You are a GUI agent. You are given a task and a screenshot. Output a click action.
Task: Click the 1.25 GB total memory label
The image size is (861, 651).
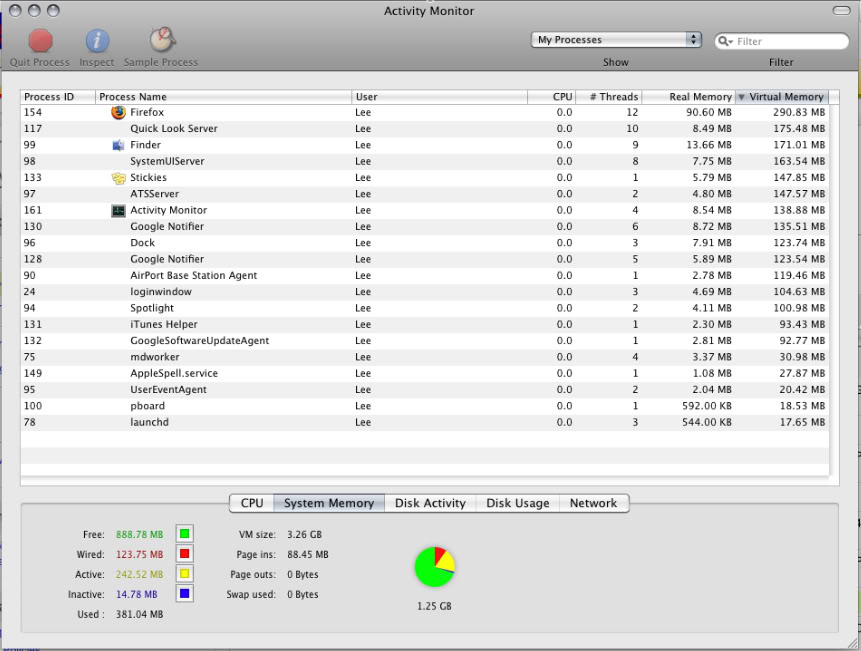pos(434,606)
